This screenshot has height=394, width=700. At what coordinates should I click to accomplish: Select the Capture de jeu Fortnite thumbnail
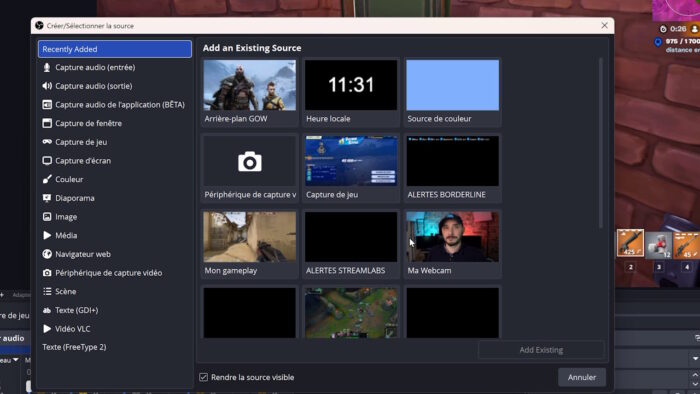point(351,161)
